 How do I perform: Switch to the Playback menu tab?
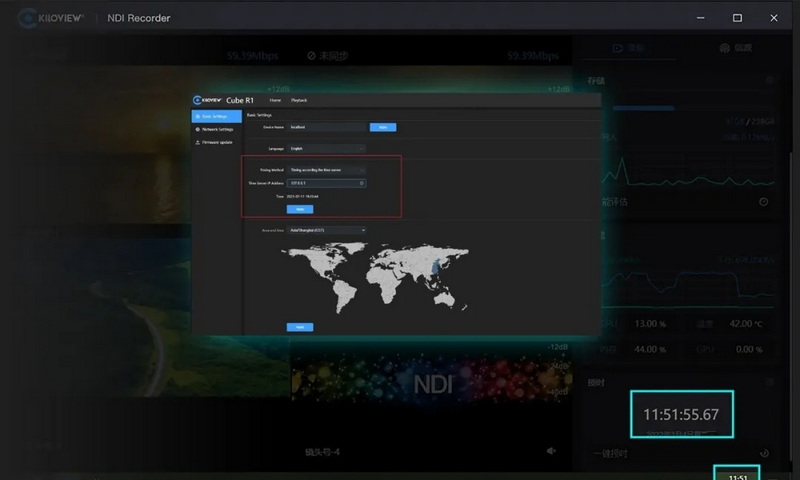pyautogui.click(x=299, y=101)
